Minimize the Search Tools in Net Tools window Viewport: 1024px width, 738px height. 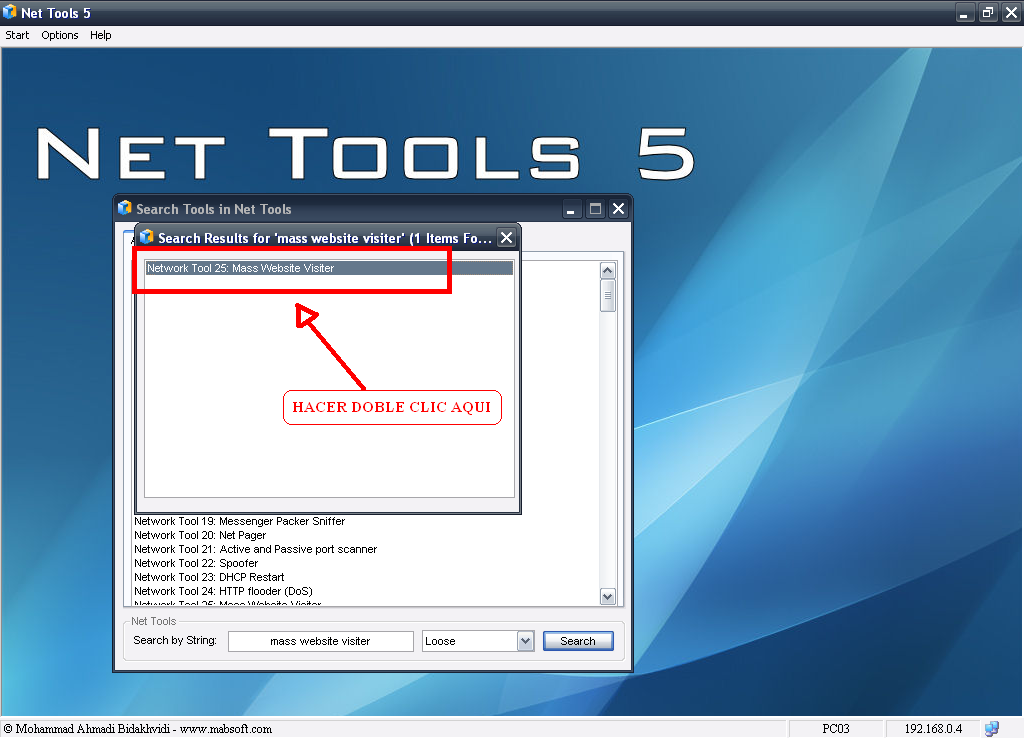571,209
